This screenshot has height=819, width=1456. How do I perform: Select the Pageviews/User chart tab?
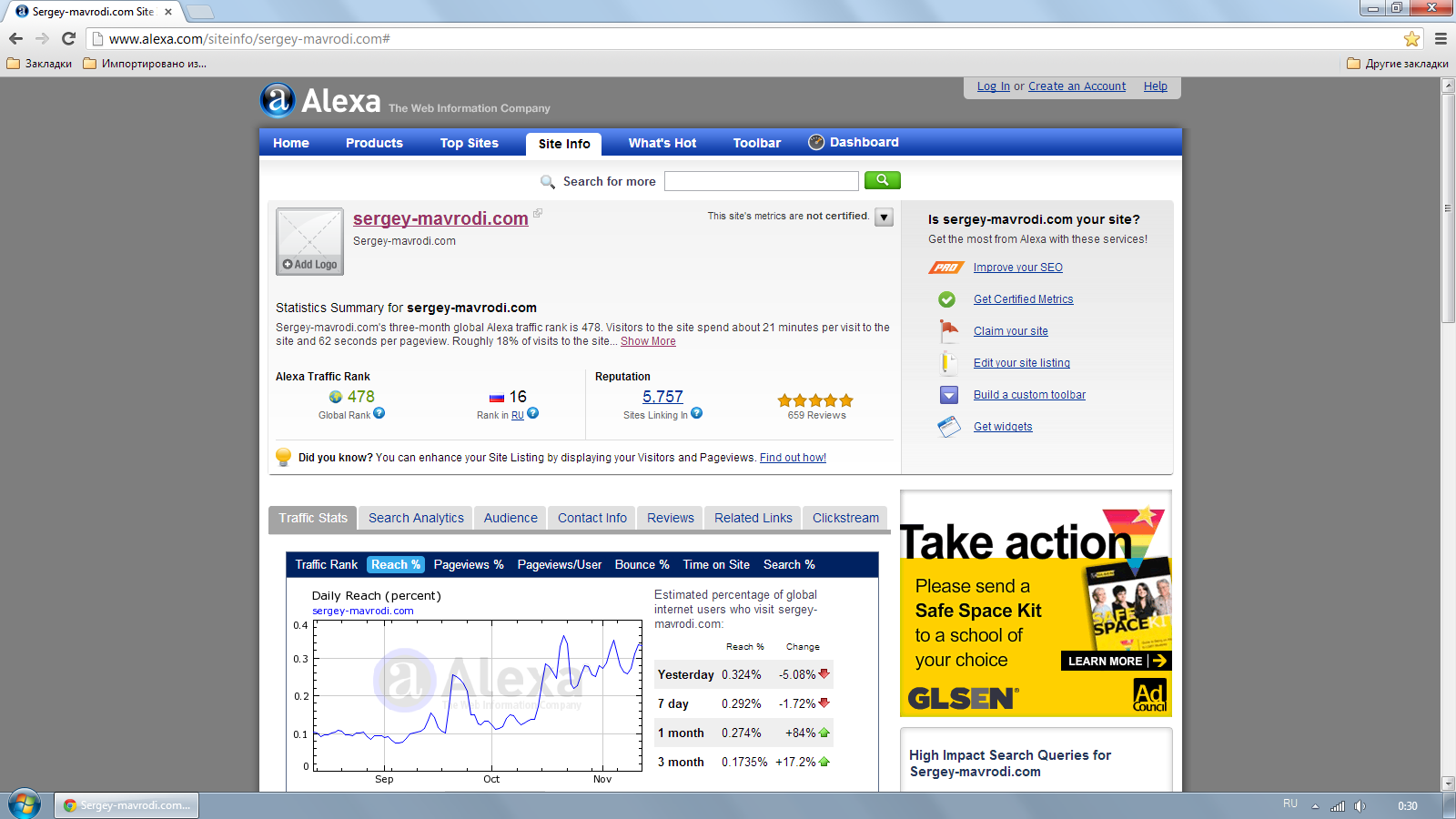click(560, 564)
